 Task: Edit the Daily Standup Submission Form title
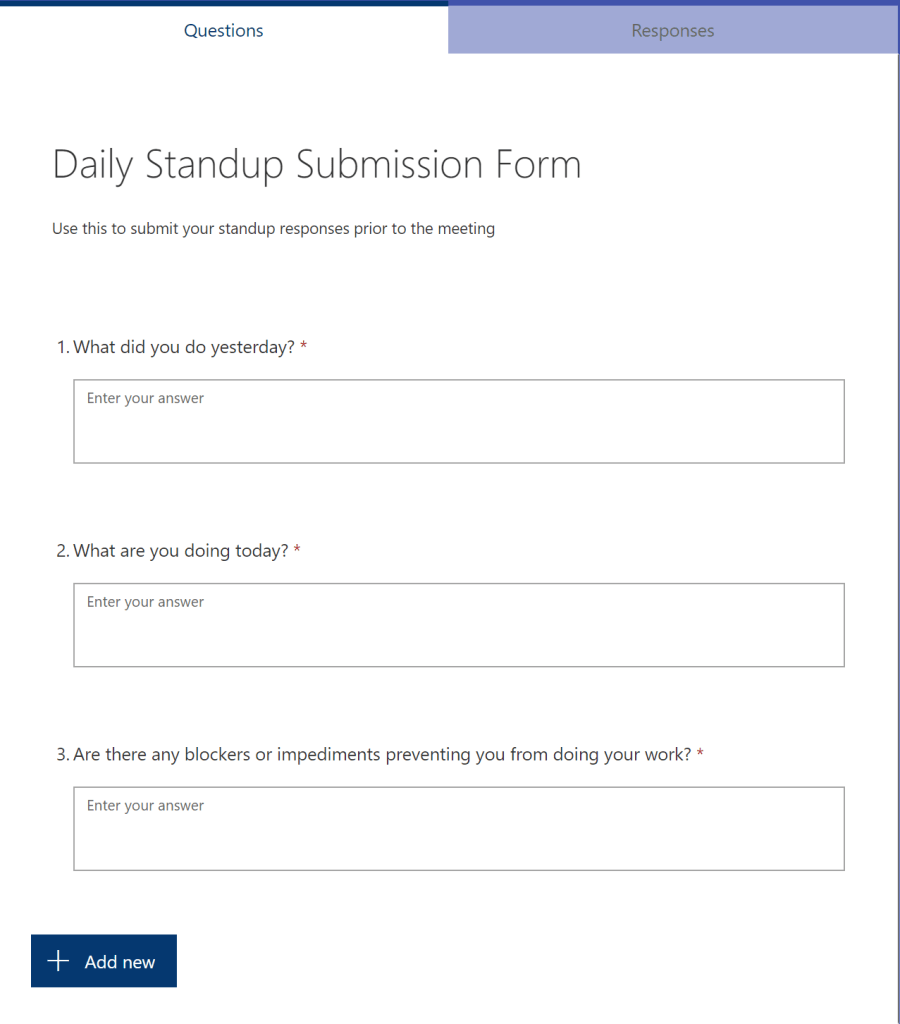point(316,165)
